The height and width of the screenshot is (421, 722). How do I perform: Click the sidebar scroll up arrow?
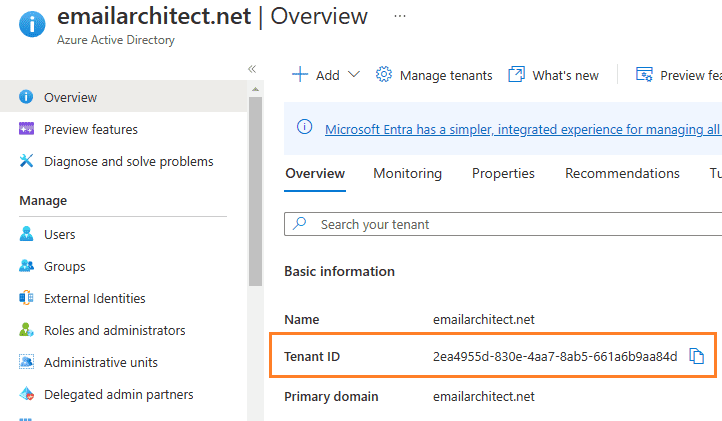[255, 89]
